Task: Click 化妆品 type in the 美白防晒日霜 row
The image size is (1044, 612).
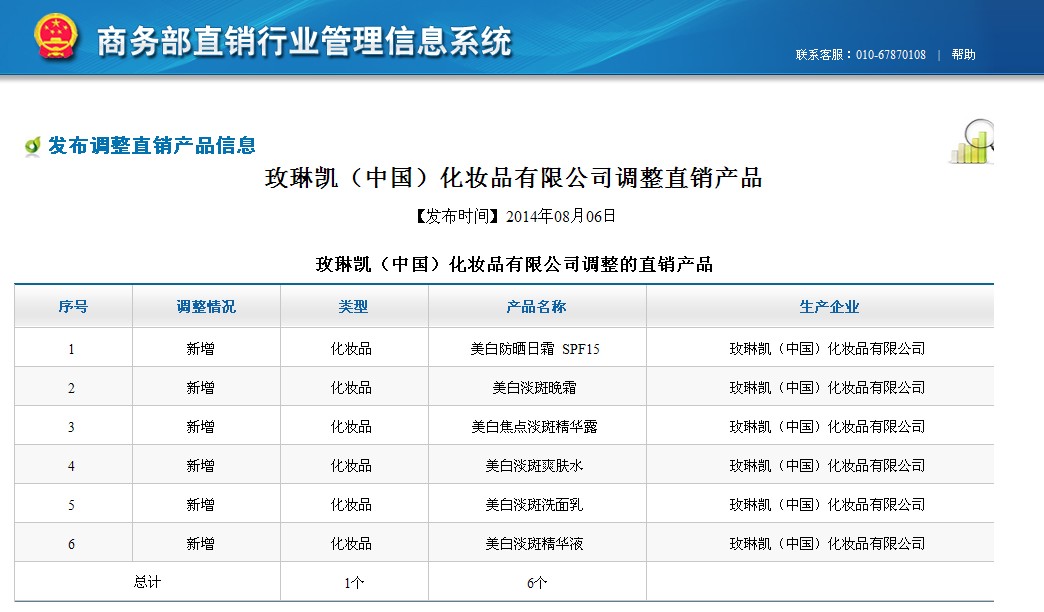Action: 352,348
